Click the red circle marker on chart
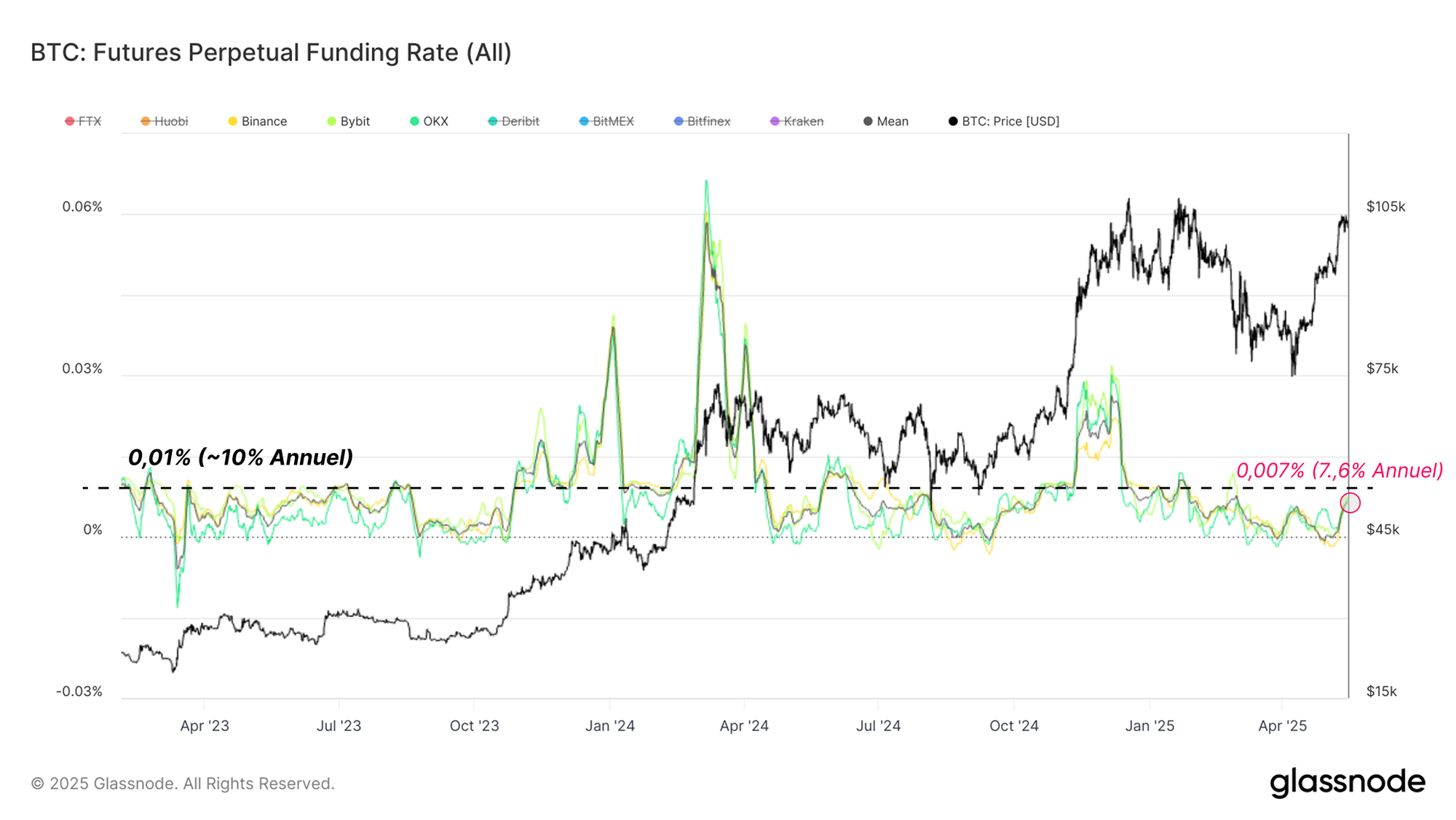This screenshot has height=820, width=1456. coord(1350,502)
